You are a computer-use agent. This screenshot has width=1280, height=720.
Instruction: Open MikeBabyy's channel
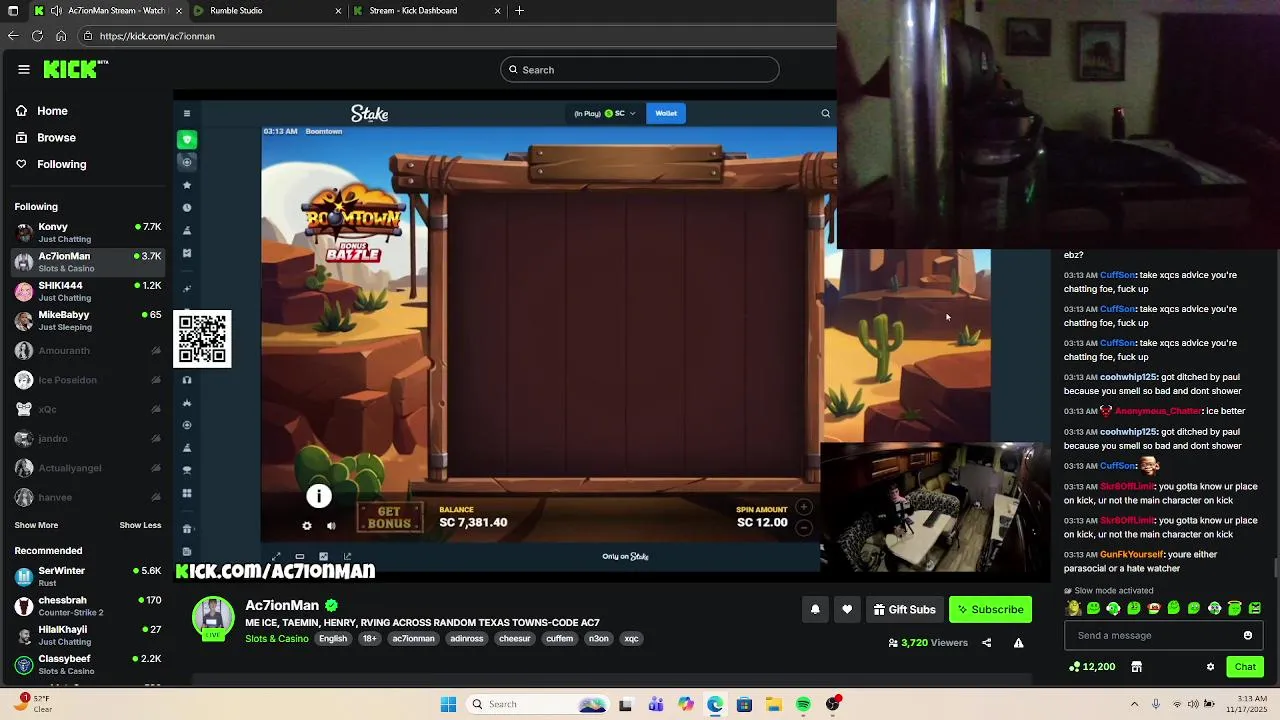87,320
